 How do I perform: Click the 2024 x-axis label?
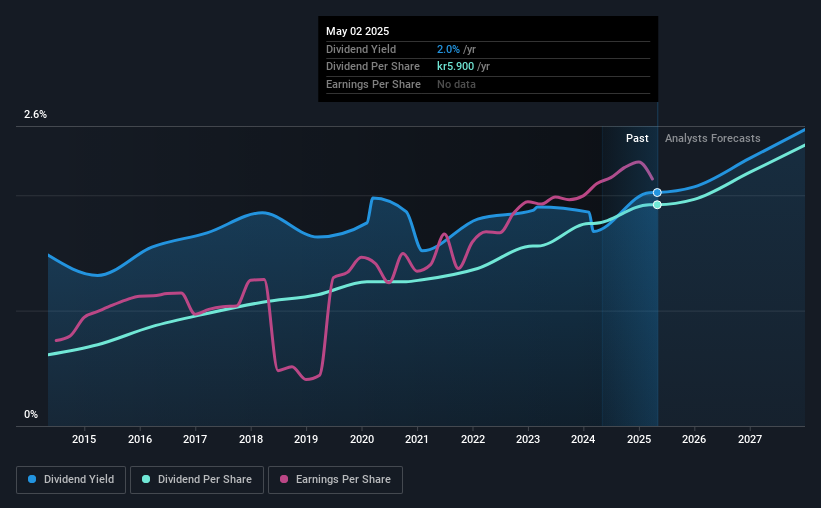pyautogui.click(x=583, y=439)
